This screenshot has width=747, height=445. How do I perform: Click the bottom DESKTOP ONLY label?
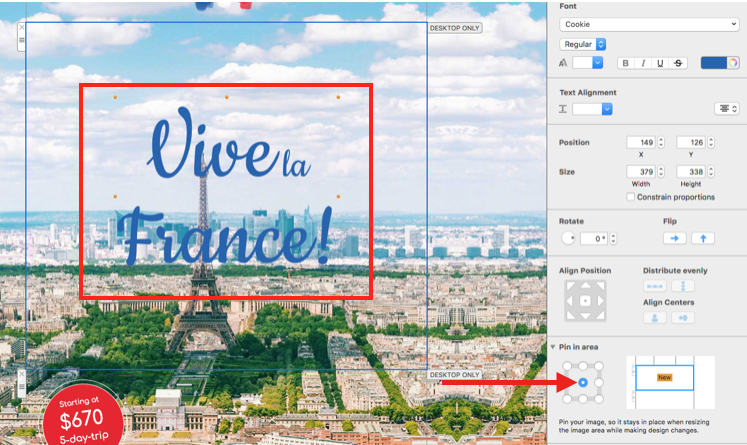[454, 375]
